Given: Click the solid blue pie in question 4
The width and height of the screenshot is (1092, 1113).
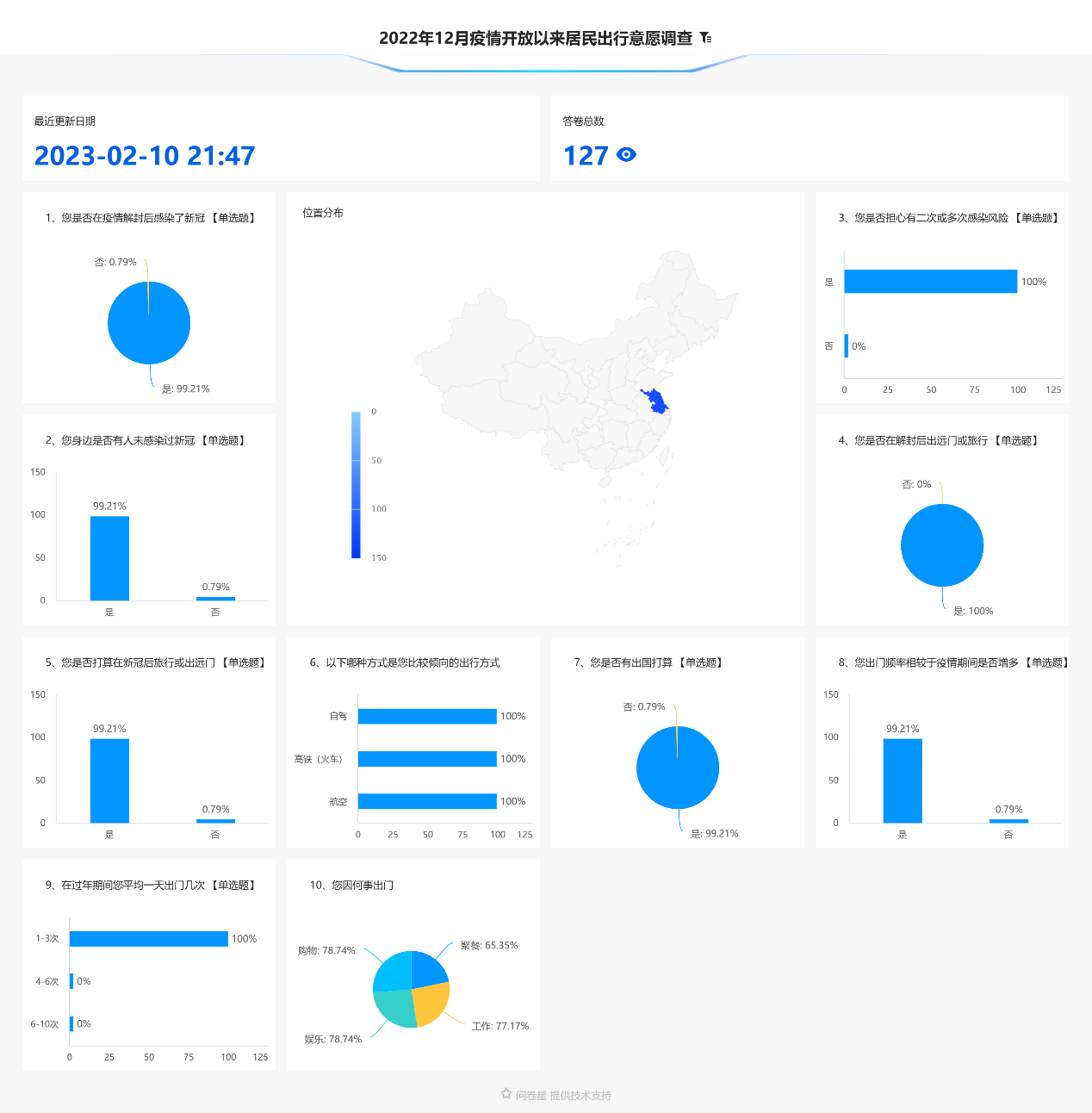Looking at the screenshot, I should 942,545.
